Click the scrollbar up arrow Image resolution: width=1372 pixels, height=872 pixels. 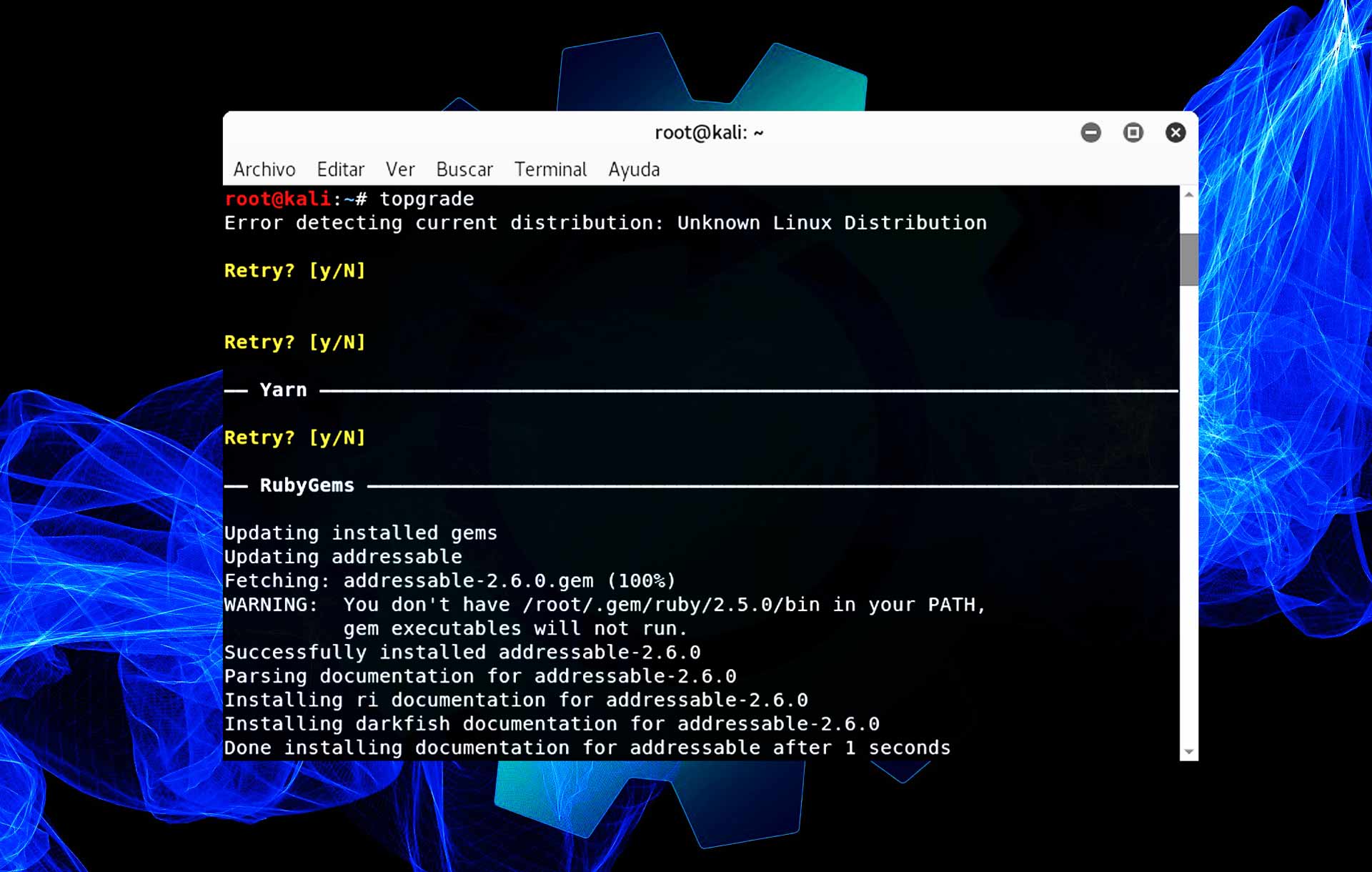(x=1188, y=193)
